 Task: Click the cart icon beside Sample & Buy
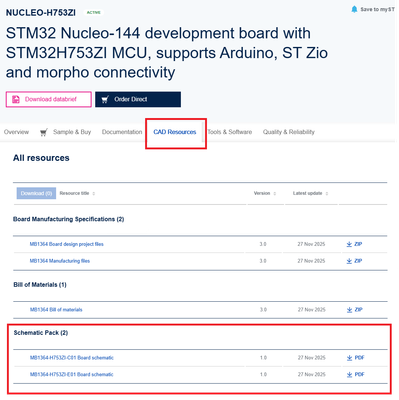44,132
